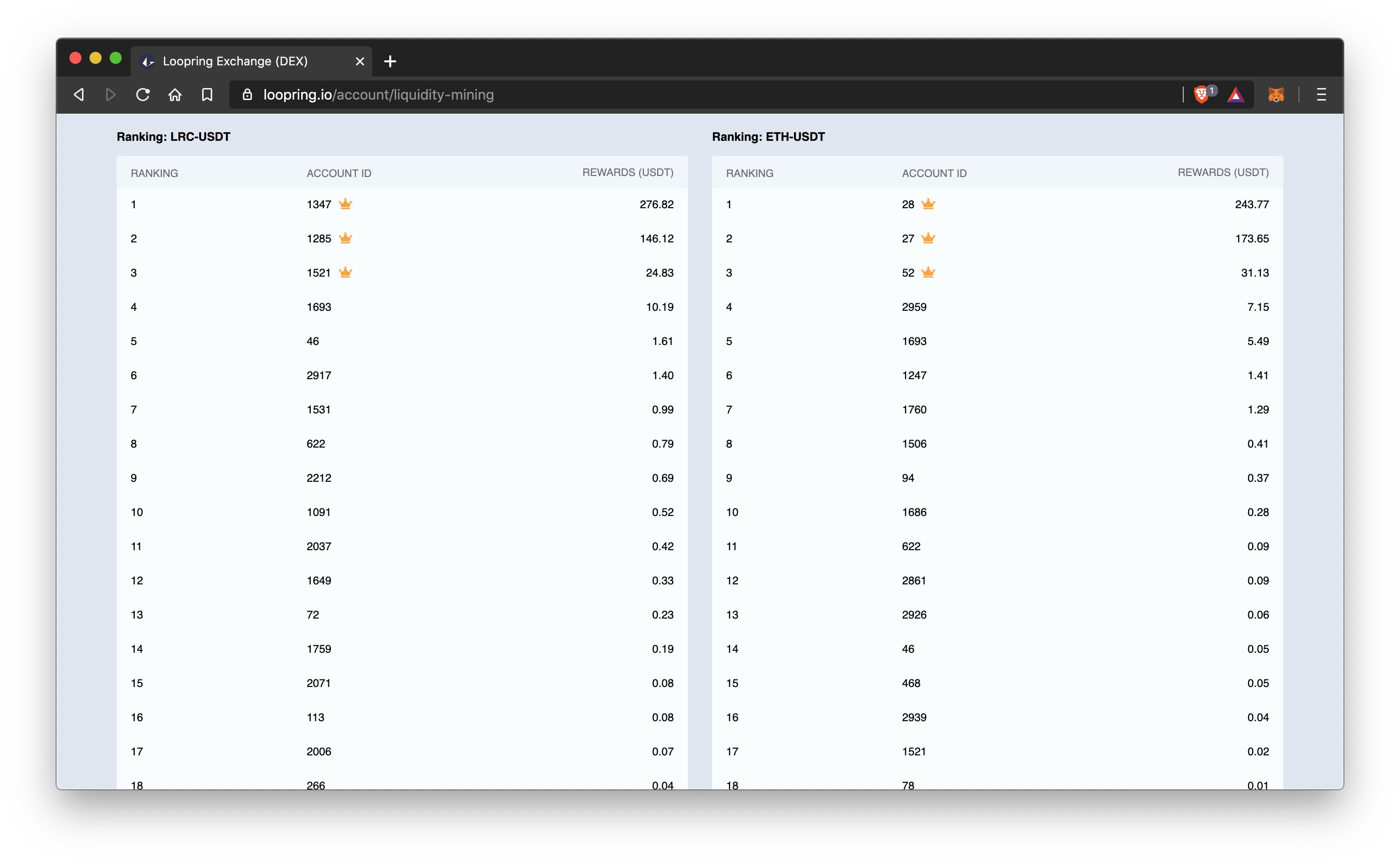Screen dimensions: 1400x864
Task: Click the ETH-USDT Account ID column header
Action: point(934,173)
